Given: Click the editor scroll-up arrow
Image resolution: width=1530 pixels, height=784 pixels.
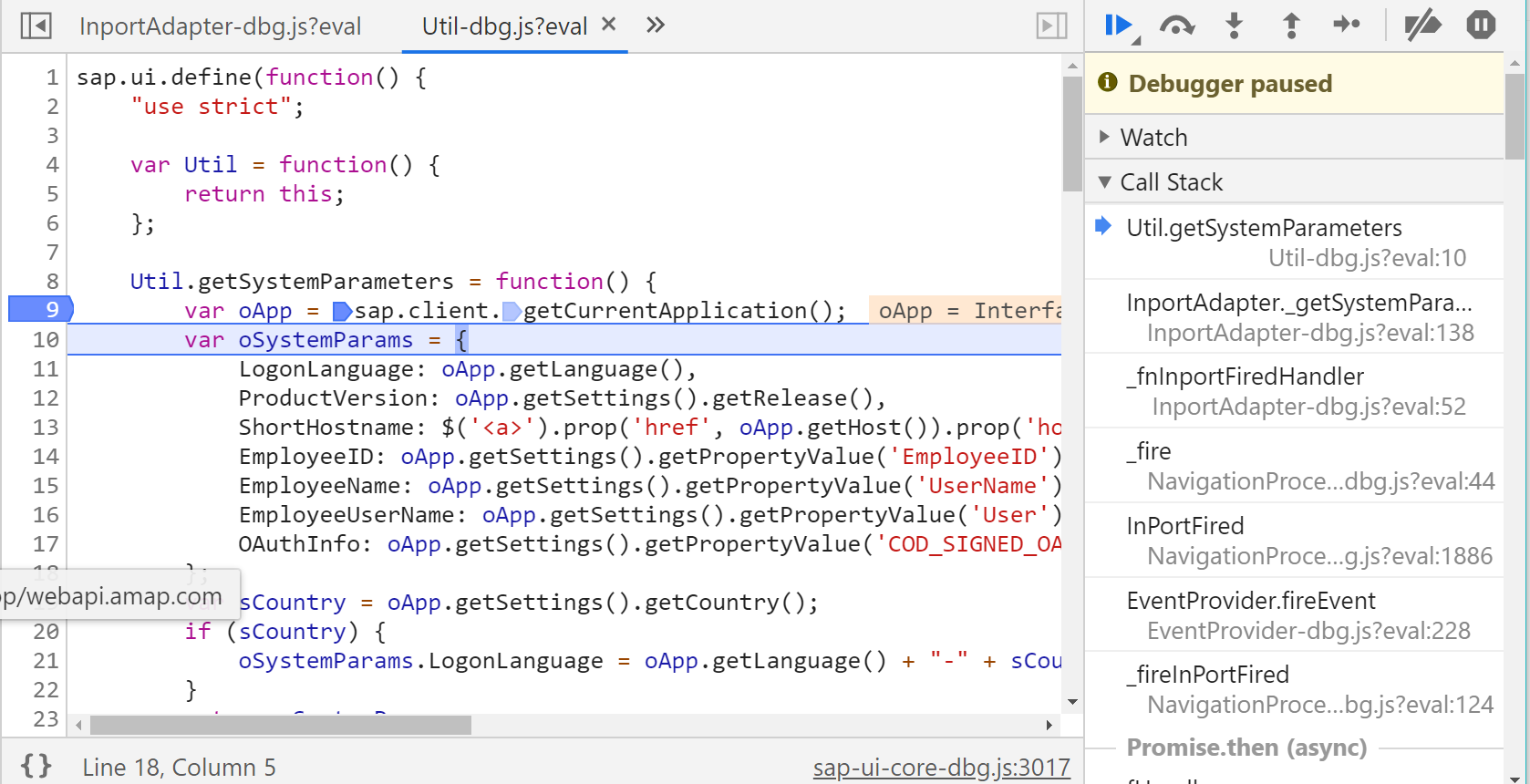Looking at the screenshot, I should tap(1072, 66).
